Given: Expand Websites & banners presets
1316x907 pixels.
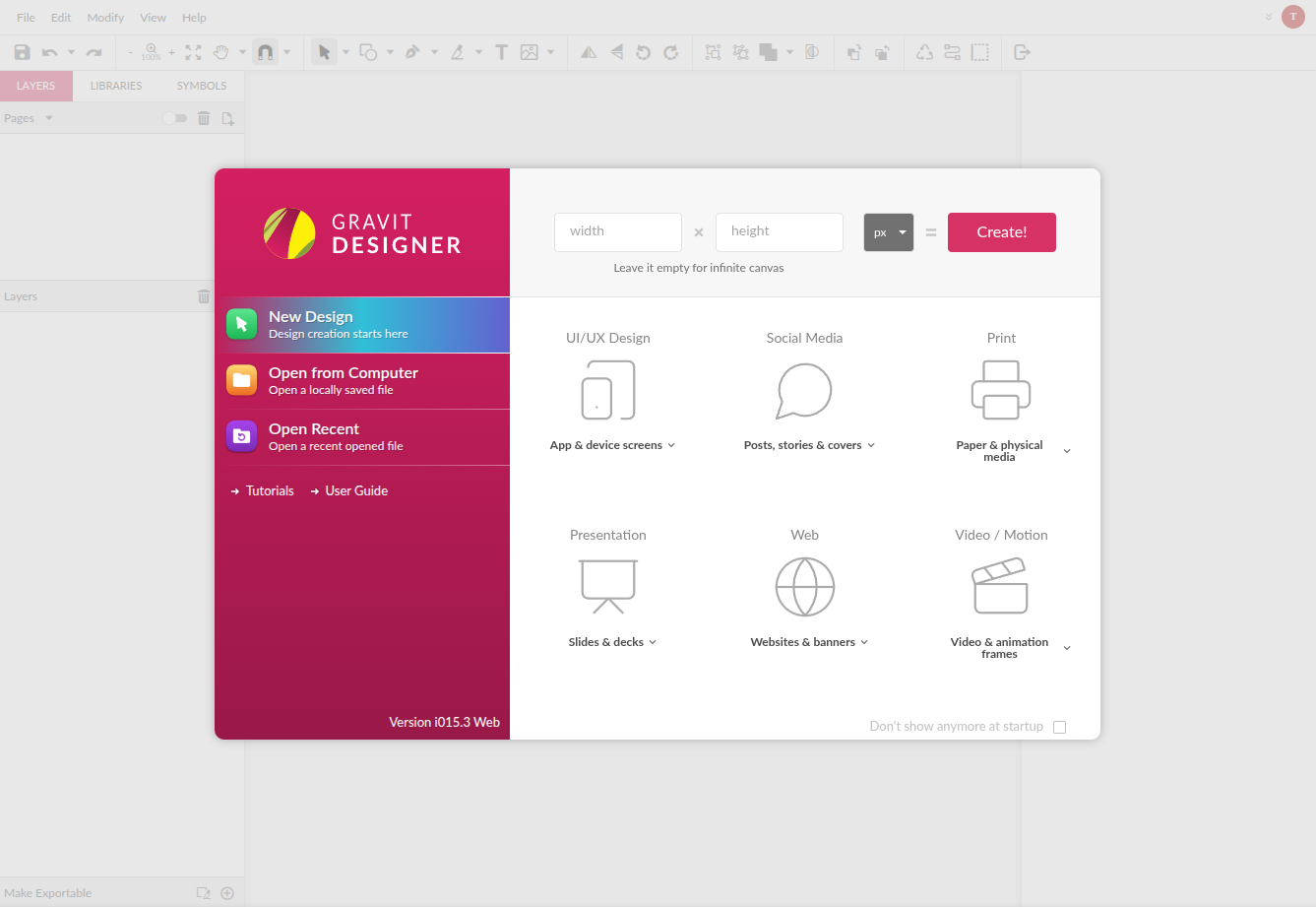Looking at the screenshot, I should point(864,642).
